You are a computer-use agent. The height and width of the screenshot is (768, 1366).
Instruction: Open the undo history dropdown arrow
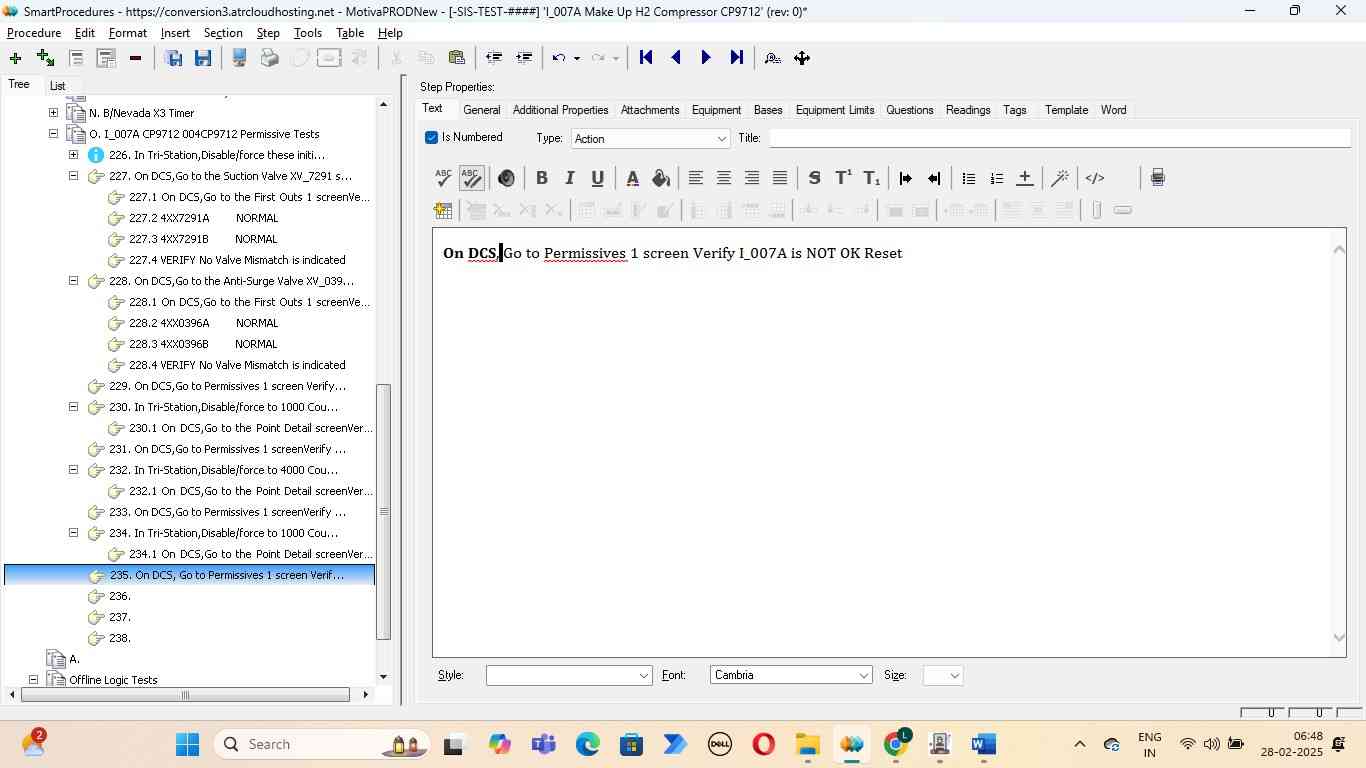pyautogui.click(x=577, y=58)
